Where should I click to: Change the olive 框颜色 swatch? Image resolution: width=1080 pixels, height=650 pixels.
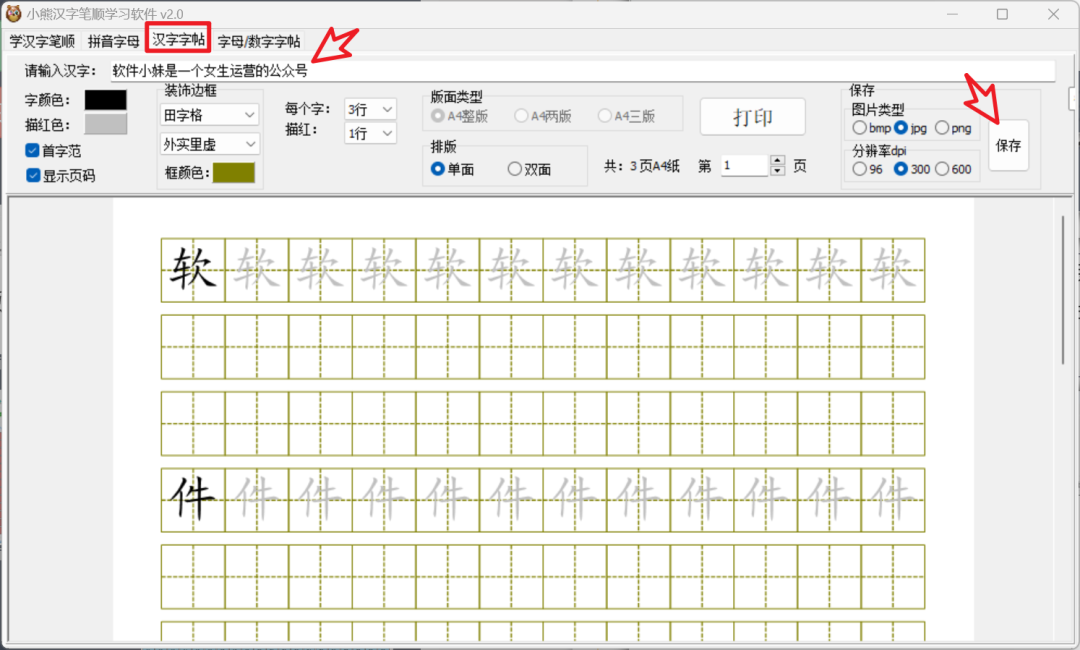[233, 173]
